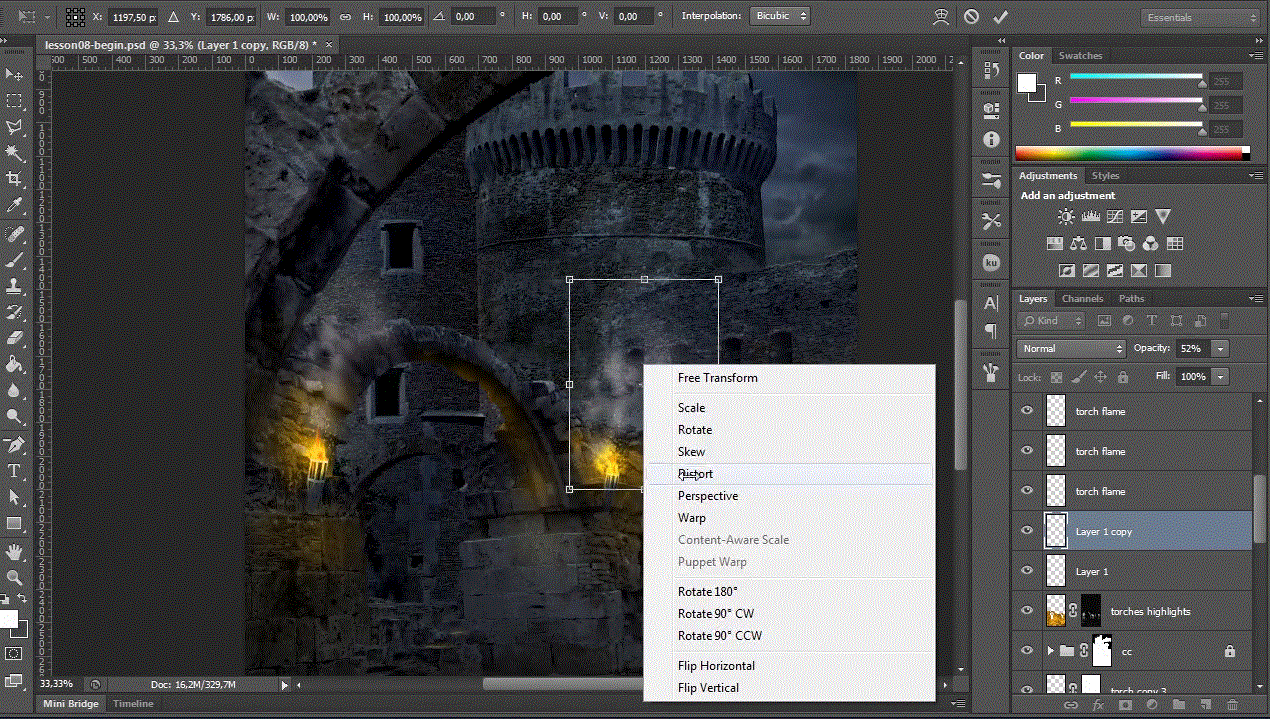1270x719 pixels.
Task: Select the Crop tool in the toolbar
Action: coord(14,178)
